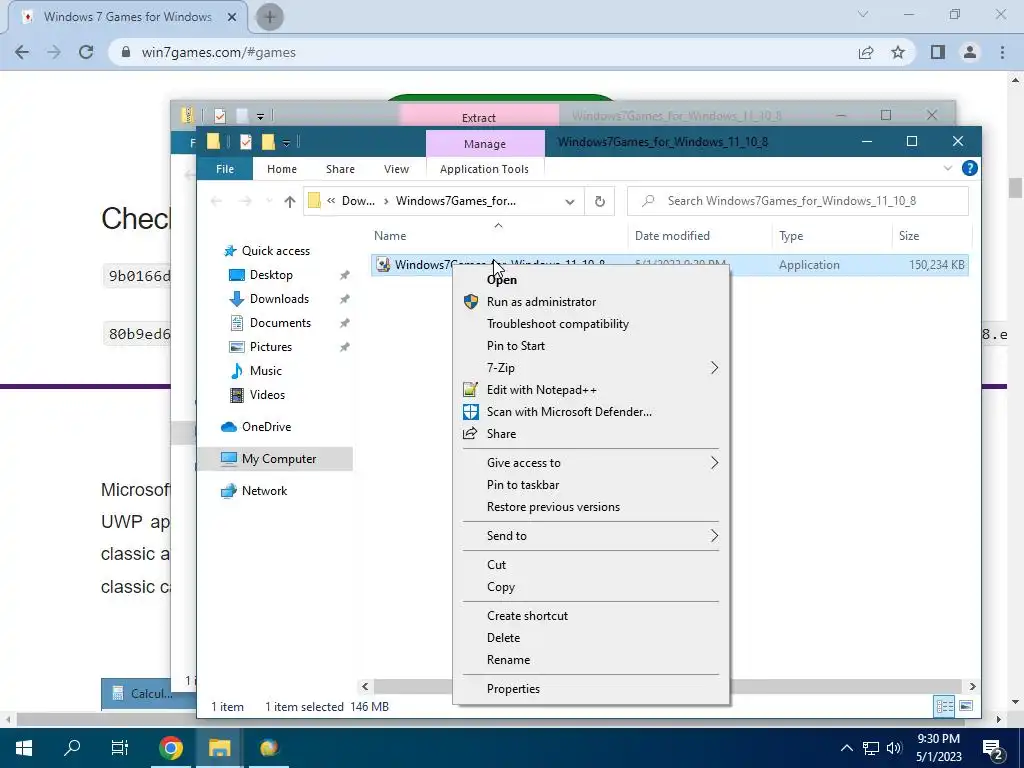
Task: Unpin Desktop via its pin icon
Action: pos(344,276)
